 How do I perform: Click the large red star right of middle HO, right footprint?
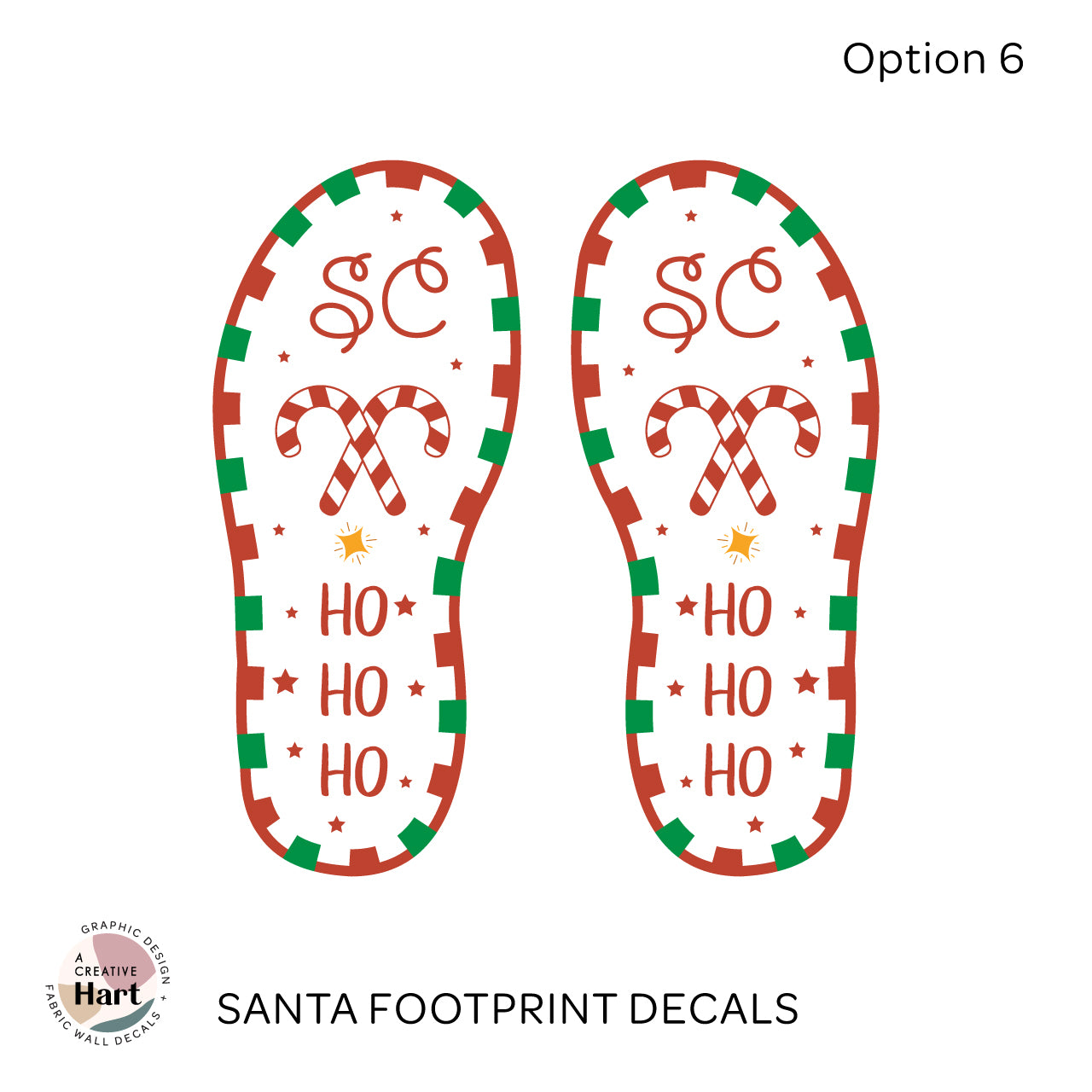(x=806, y=682)
